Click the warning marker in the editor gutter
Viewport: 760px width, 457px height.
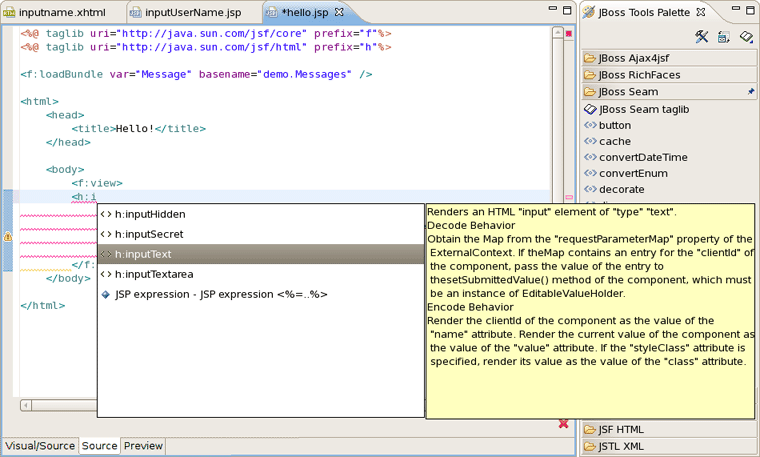[8, 237]
